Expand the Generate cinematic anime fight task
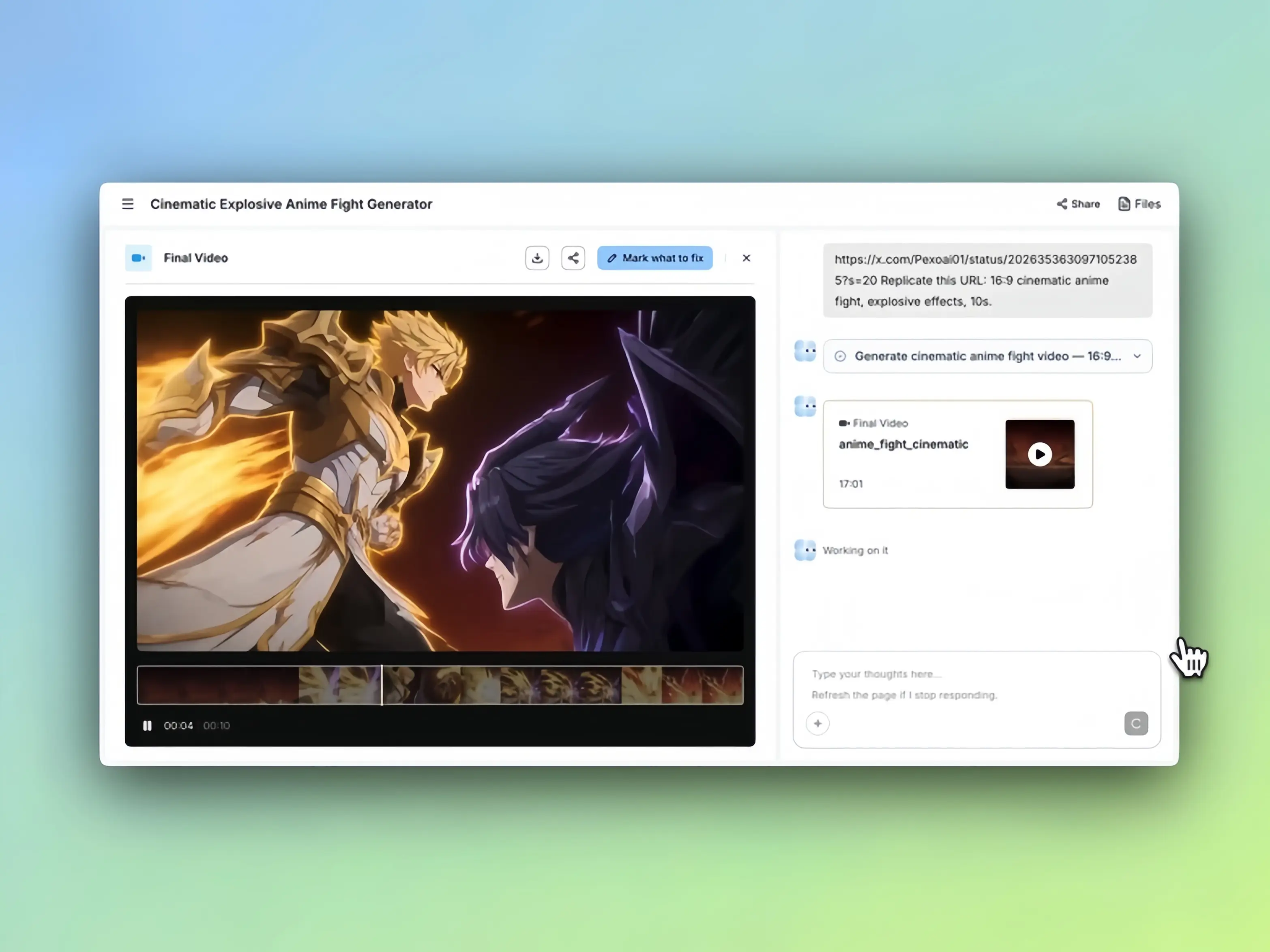This screenshot has height=952, width=1270. click(987, 356)
